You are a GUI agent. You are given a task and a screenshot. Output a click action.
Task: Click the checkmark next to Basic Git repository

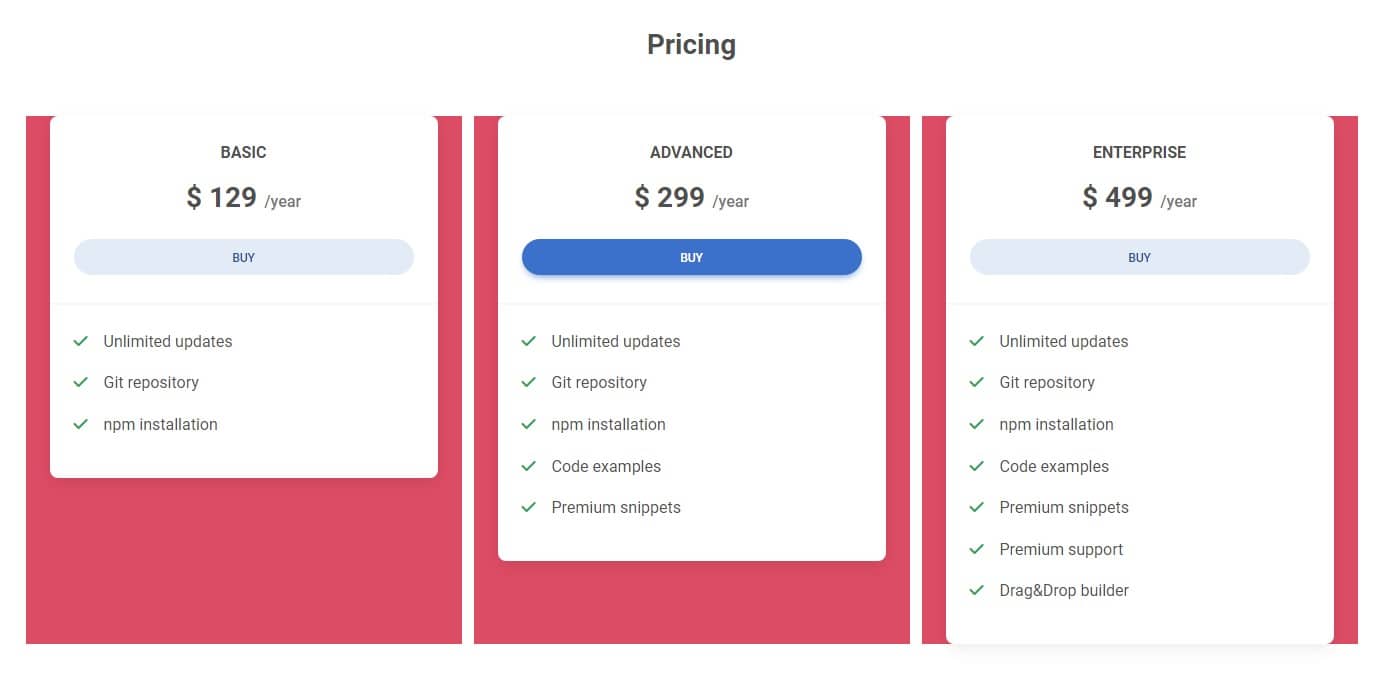(81, 382)
